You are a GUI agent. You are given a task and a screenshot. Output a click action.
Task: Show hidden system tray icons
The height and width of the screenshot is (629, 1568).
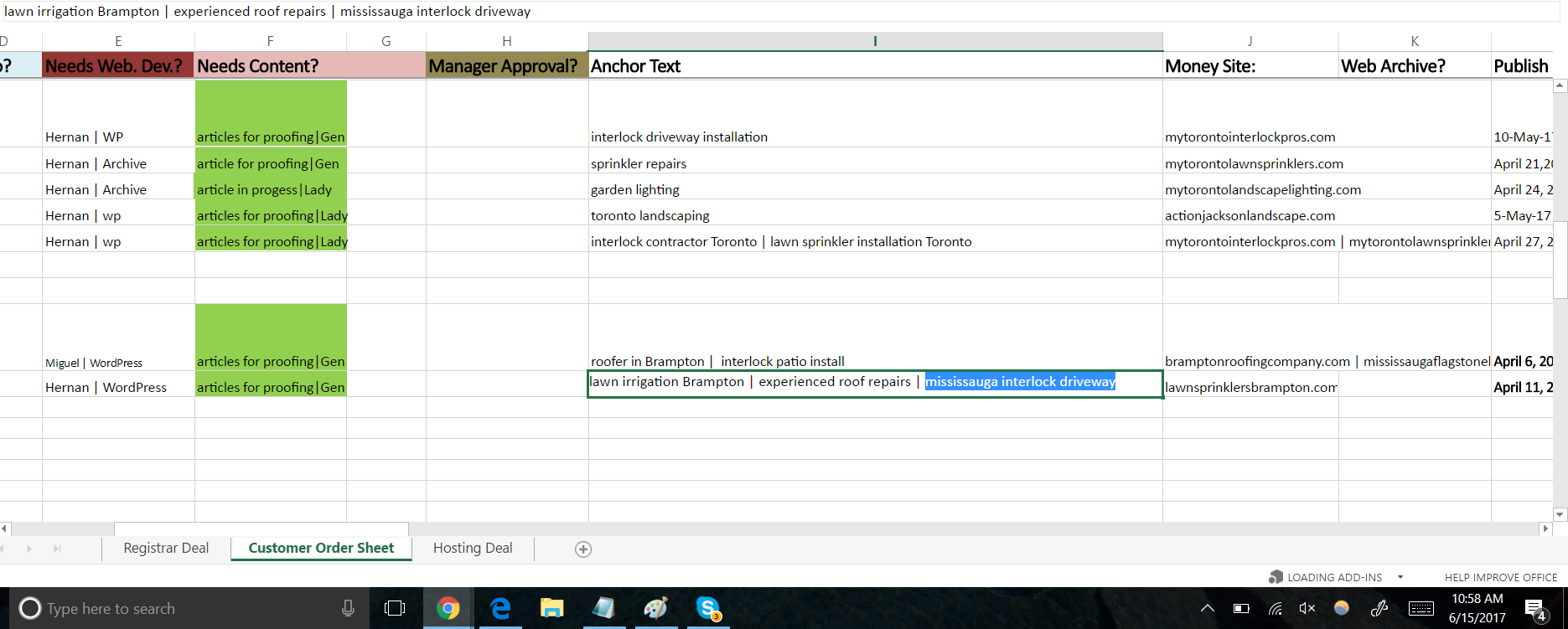(1207, 609)
